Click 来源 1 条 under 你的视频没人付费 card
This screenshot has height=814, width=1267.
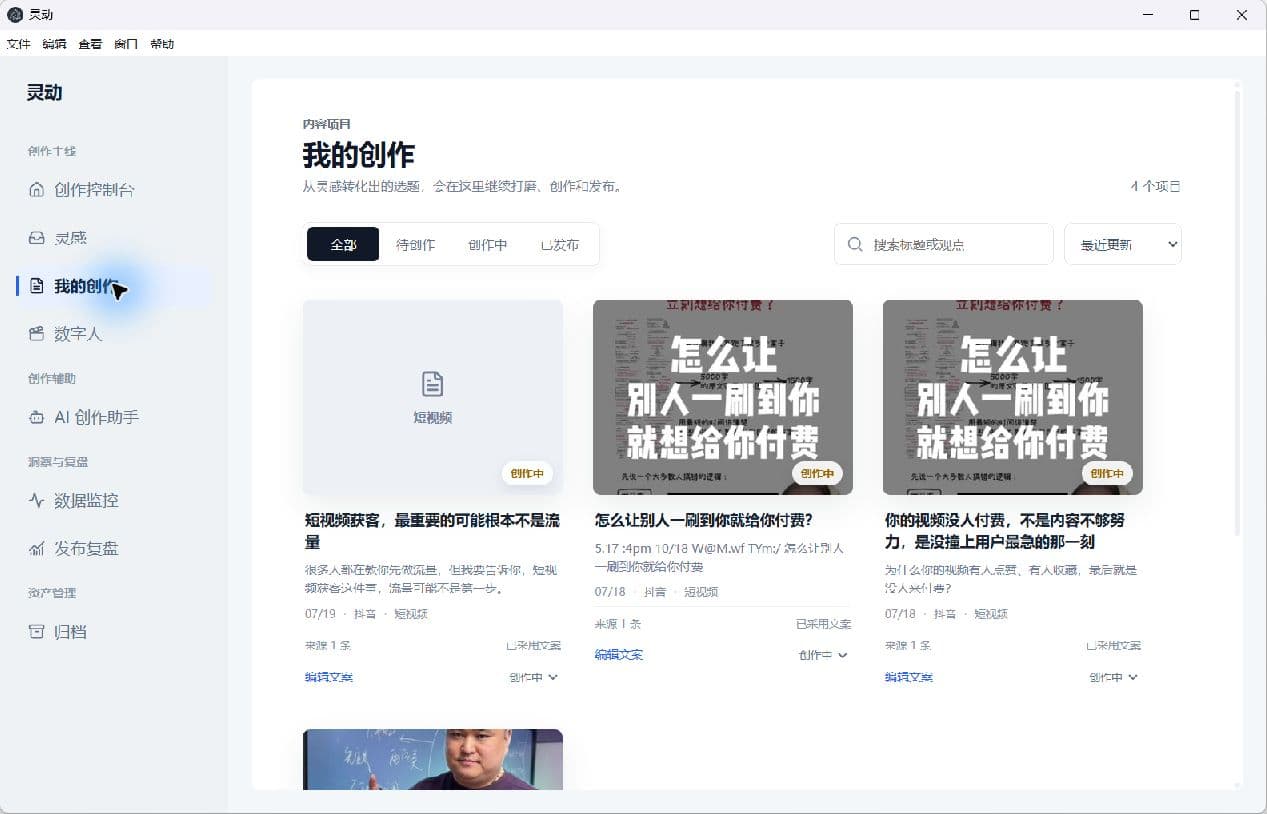pyautogui.click(x=908, y=646)
